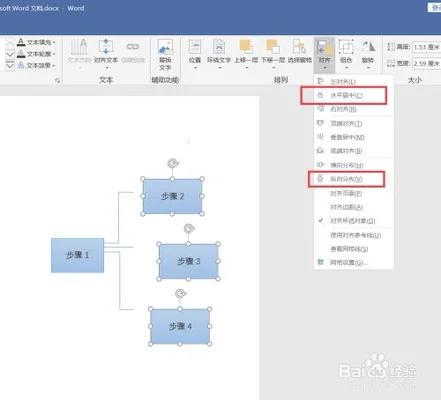Choose 右对齐(R) align right

[x=354, y=109]
